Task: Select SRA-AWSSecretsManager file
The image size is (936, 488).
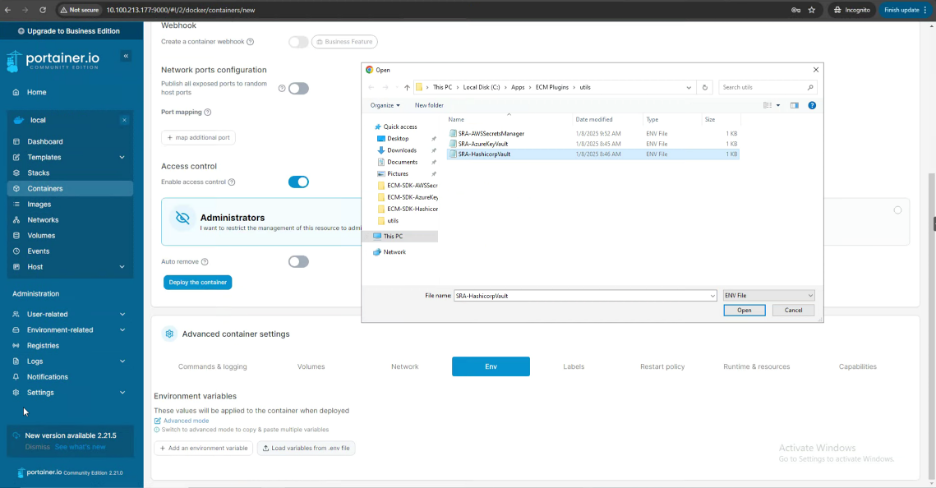Action: [x=491, y=134]
